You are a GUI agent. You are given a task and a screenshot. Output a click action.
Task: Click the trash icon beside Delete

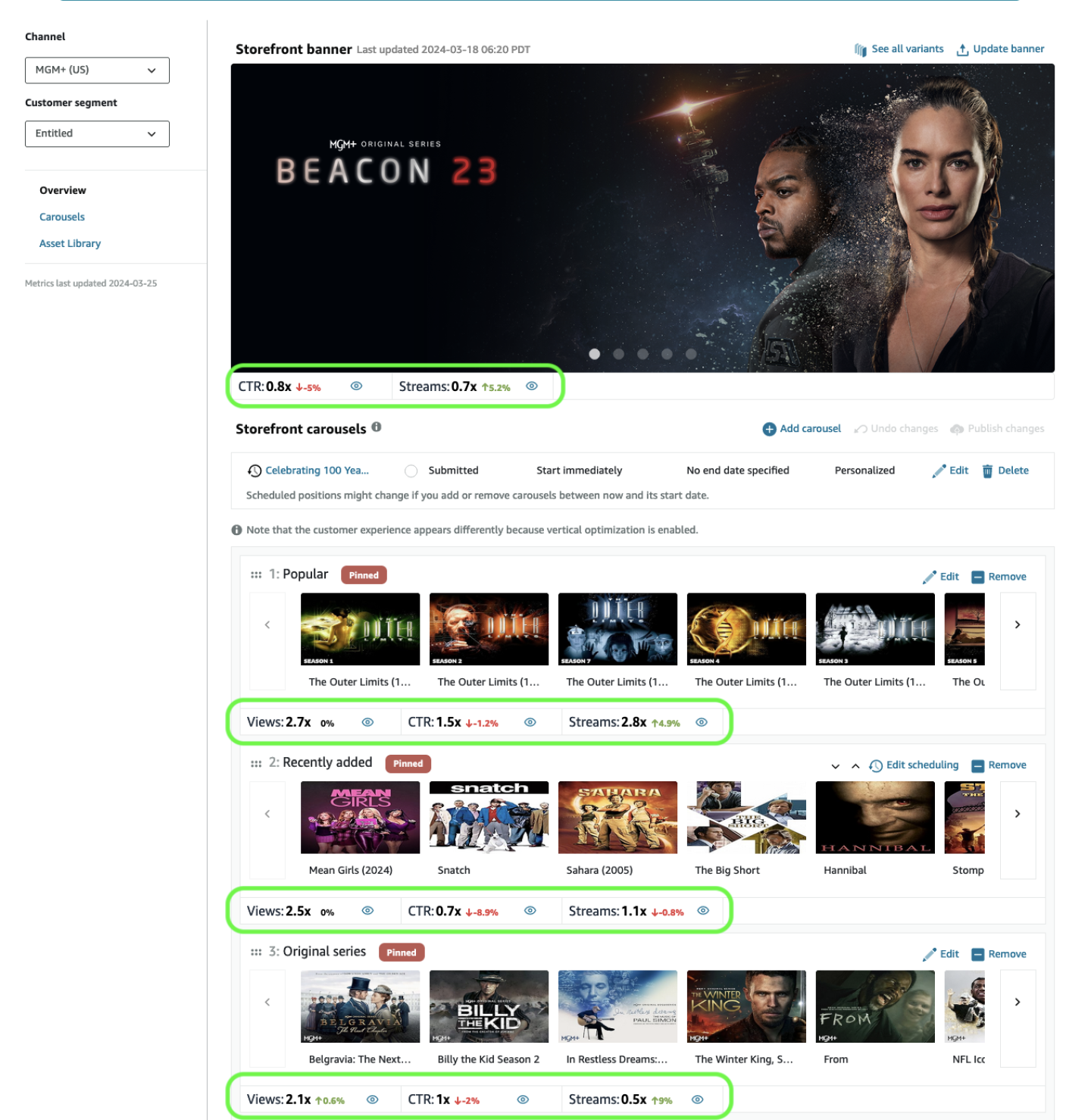tap(987, 471)
